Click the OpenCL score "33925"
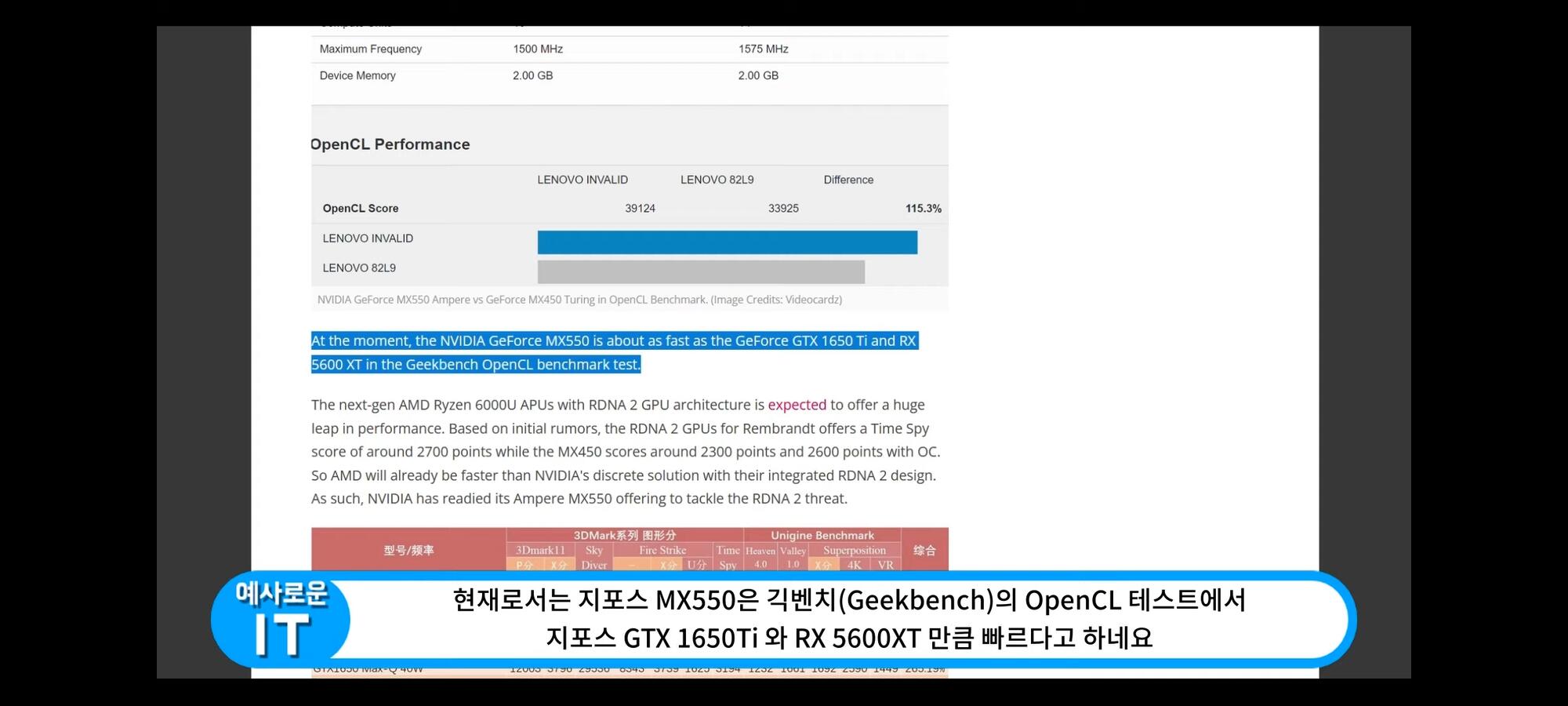Viewport: 1568px width, 706px height. point(783,209)
